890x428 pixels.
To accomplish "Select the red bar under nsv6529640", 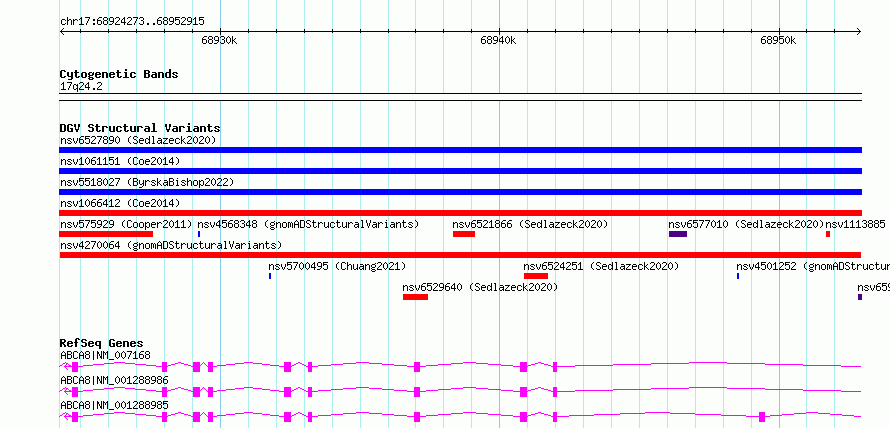I will point(415,297).
